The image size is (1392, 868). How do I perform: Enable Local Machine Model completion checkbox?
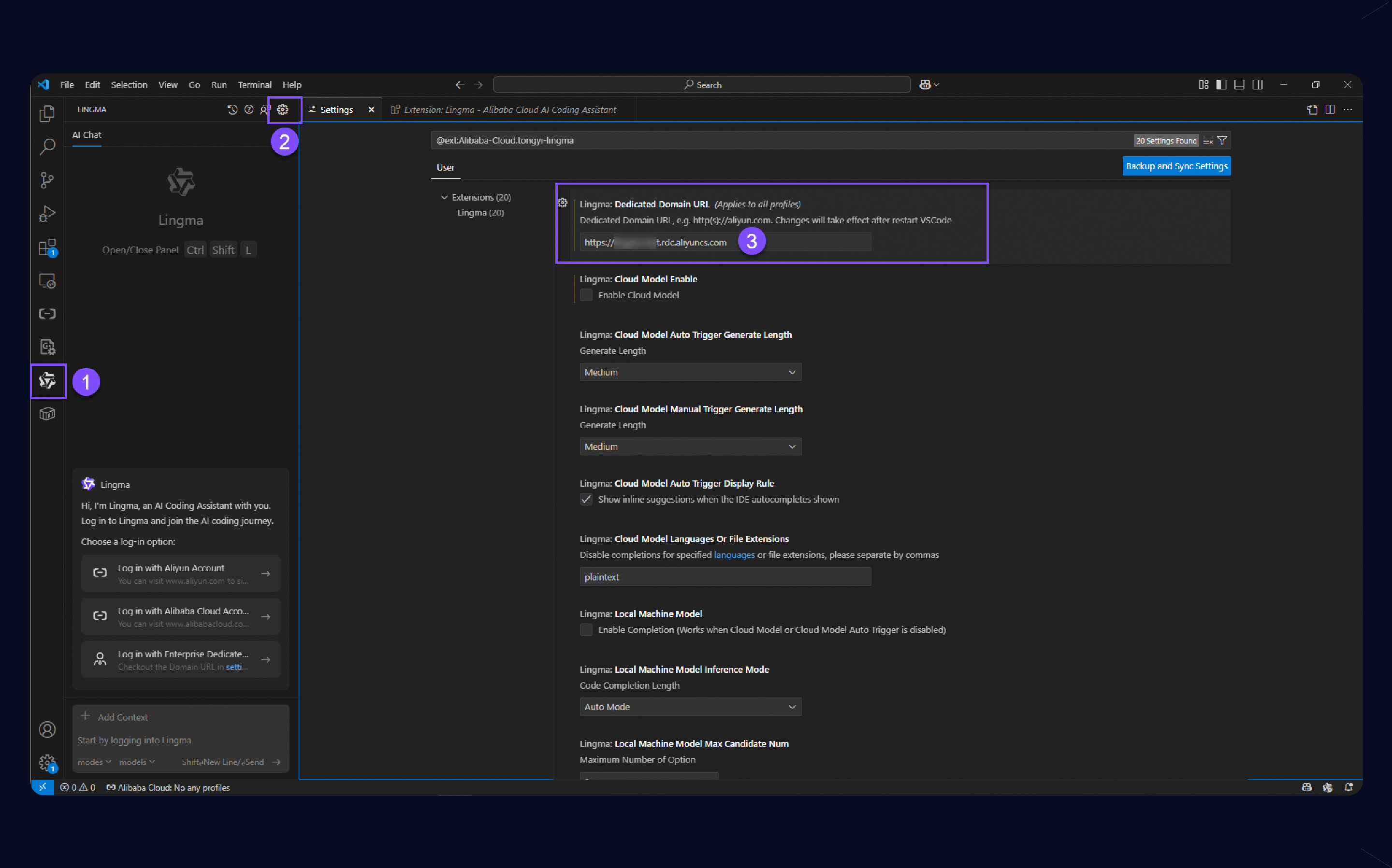click(586, 630)
